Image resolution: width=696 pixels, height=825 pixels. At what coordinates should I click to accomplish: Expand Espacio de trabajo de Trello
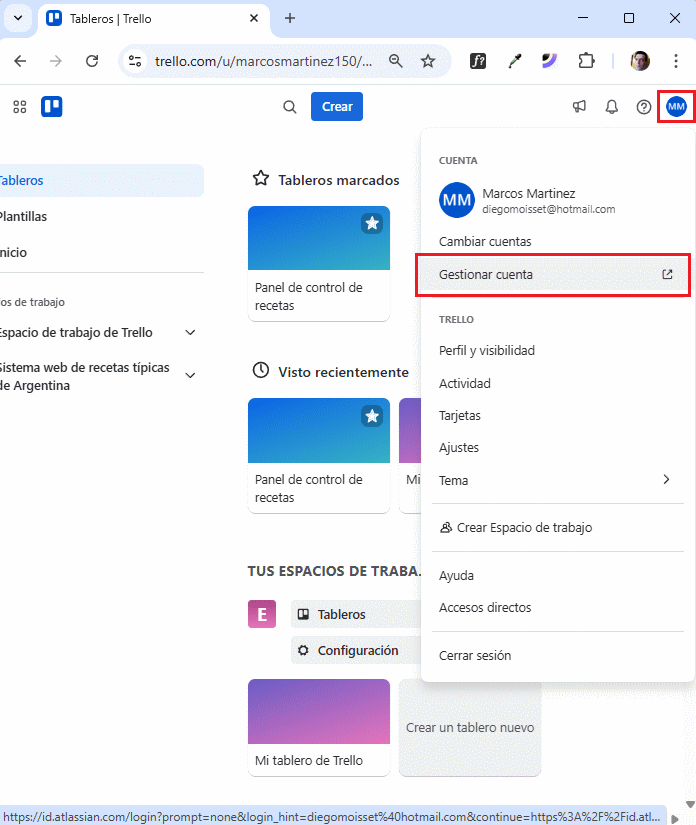point(190,333)
